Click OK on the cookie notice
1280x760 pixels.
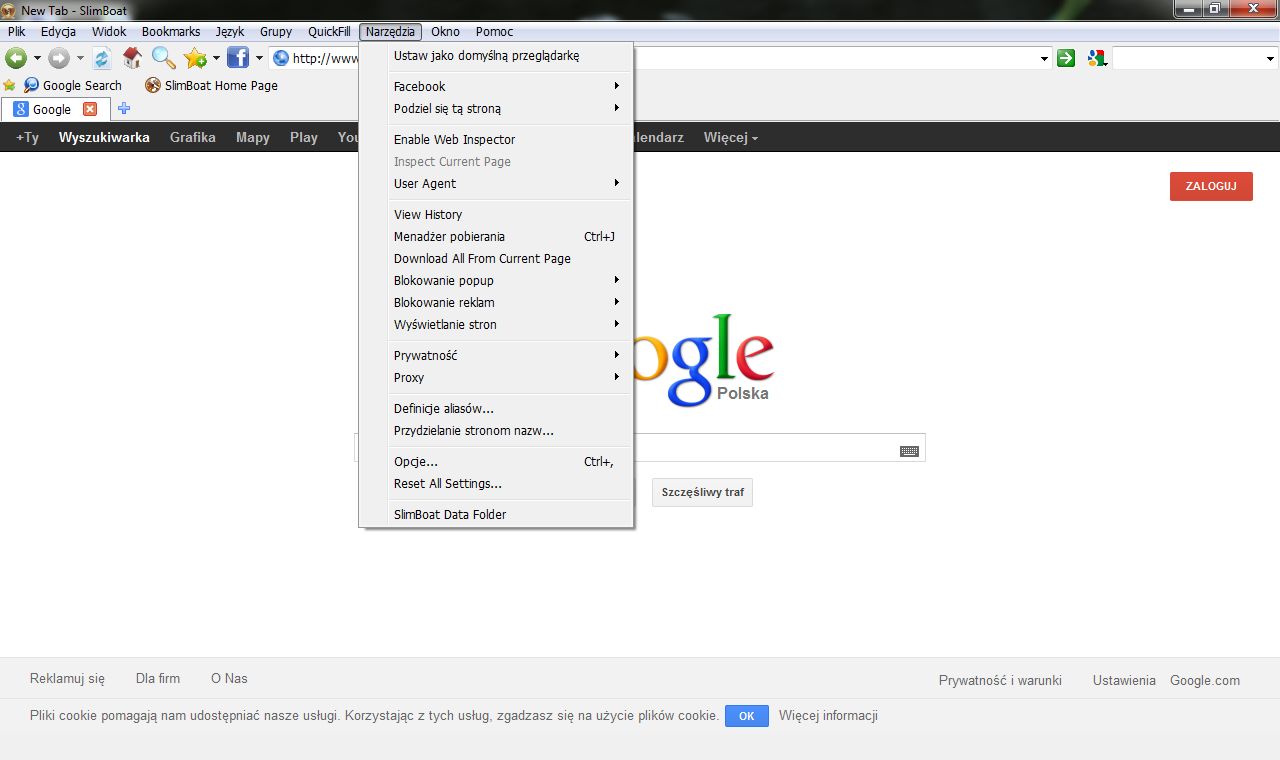747,716
